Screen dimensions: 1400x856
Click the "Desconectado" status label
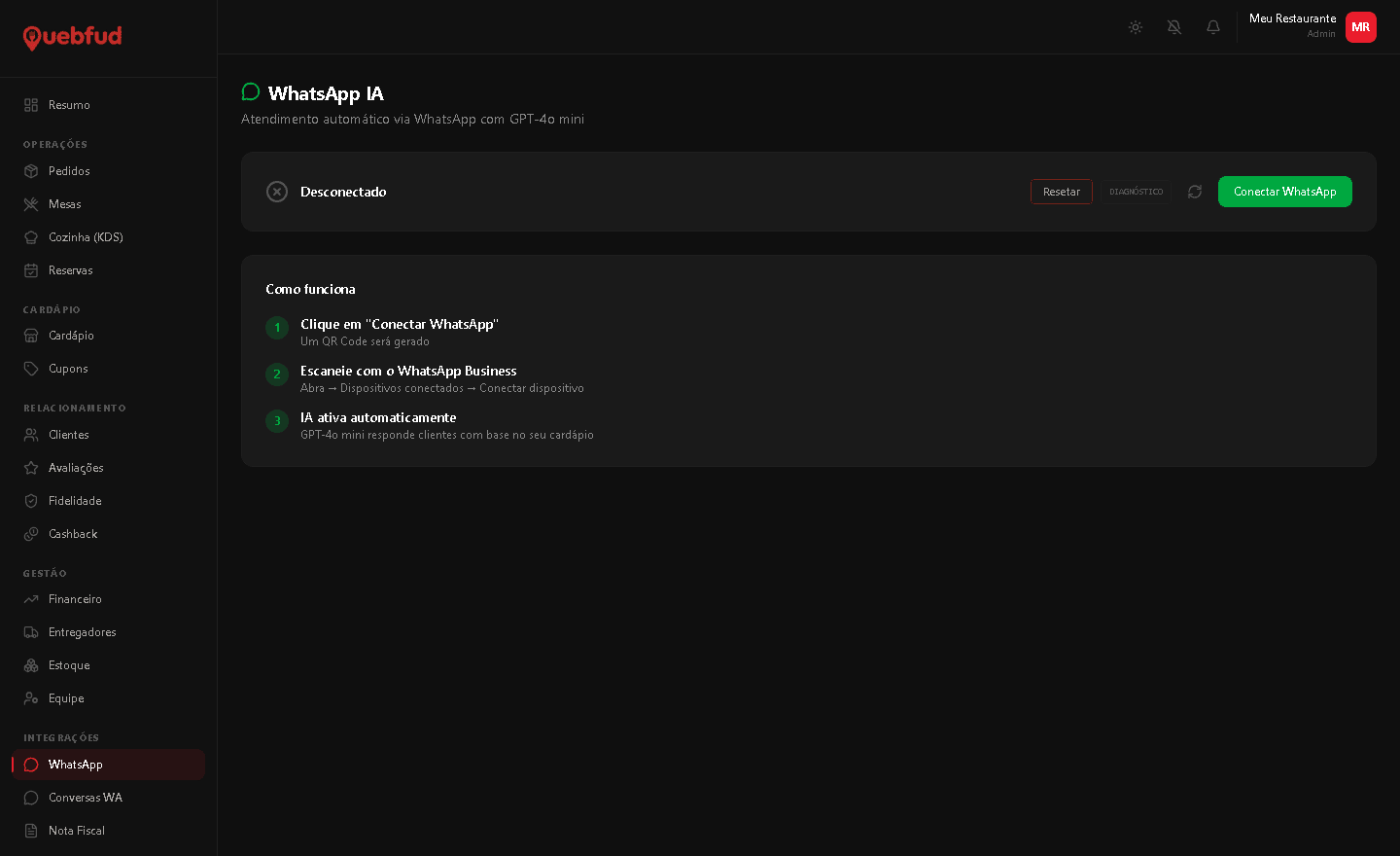pyautogui.click(x=343, y=192)
